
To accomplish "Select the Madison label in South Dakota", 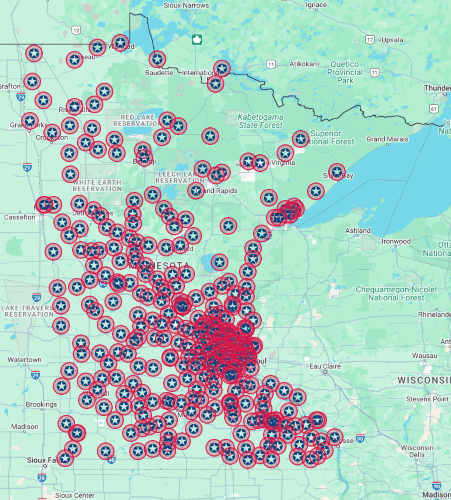I will click(x=25, y=426).
